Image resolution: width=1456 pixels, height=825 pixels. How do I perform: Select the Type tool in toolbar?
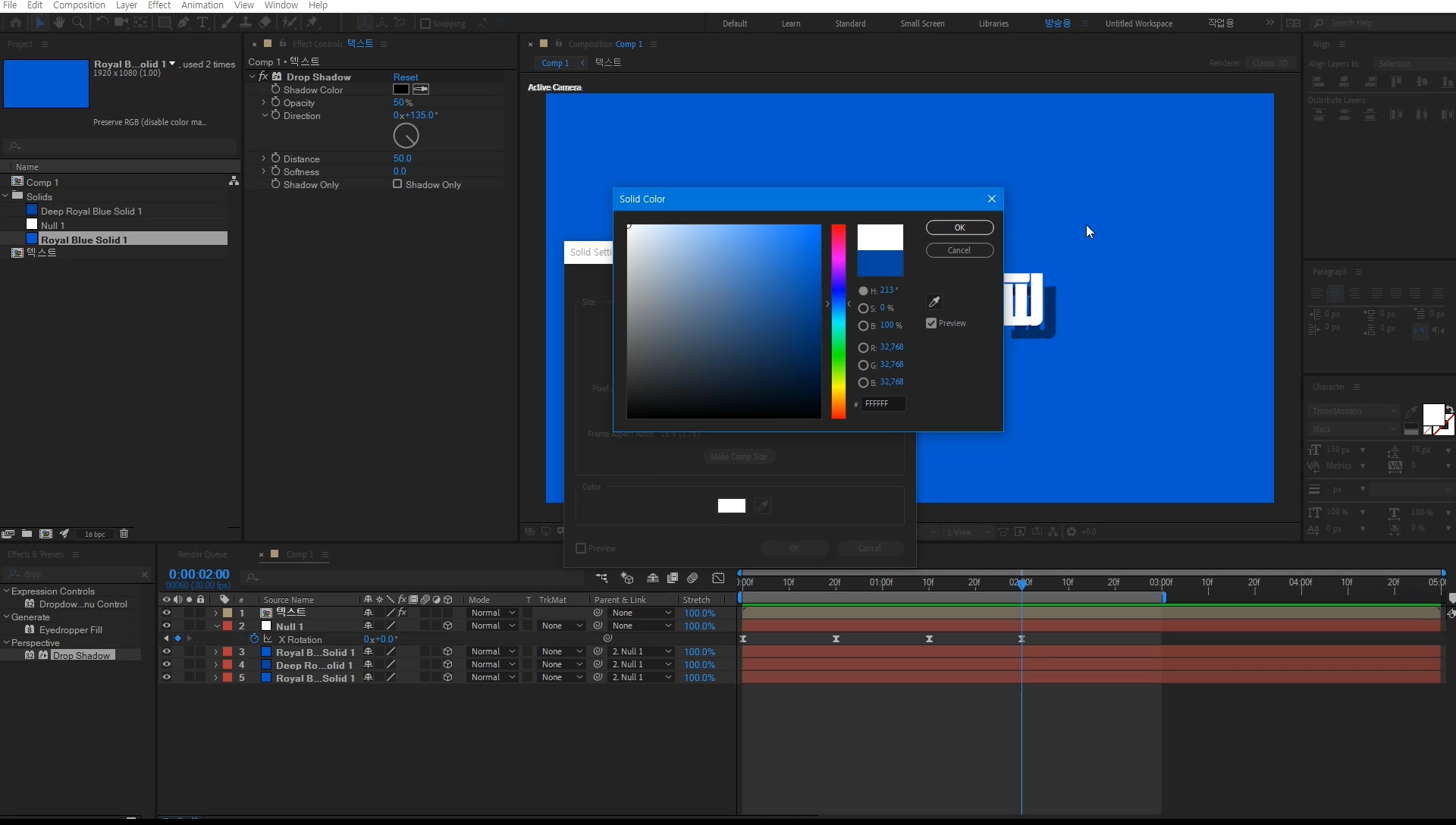click(202, 23)
